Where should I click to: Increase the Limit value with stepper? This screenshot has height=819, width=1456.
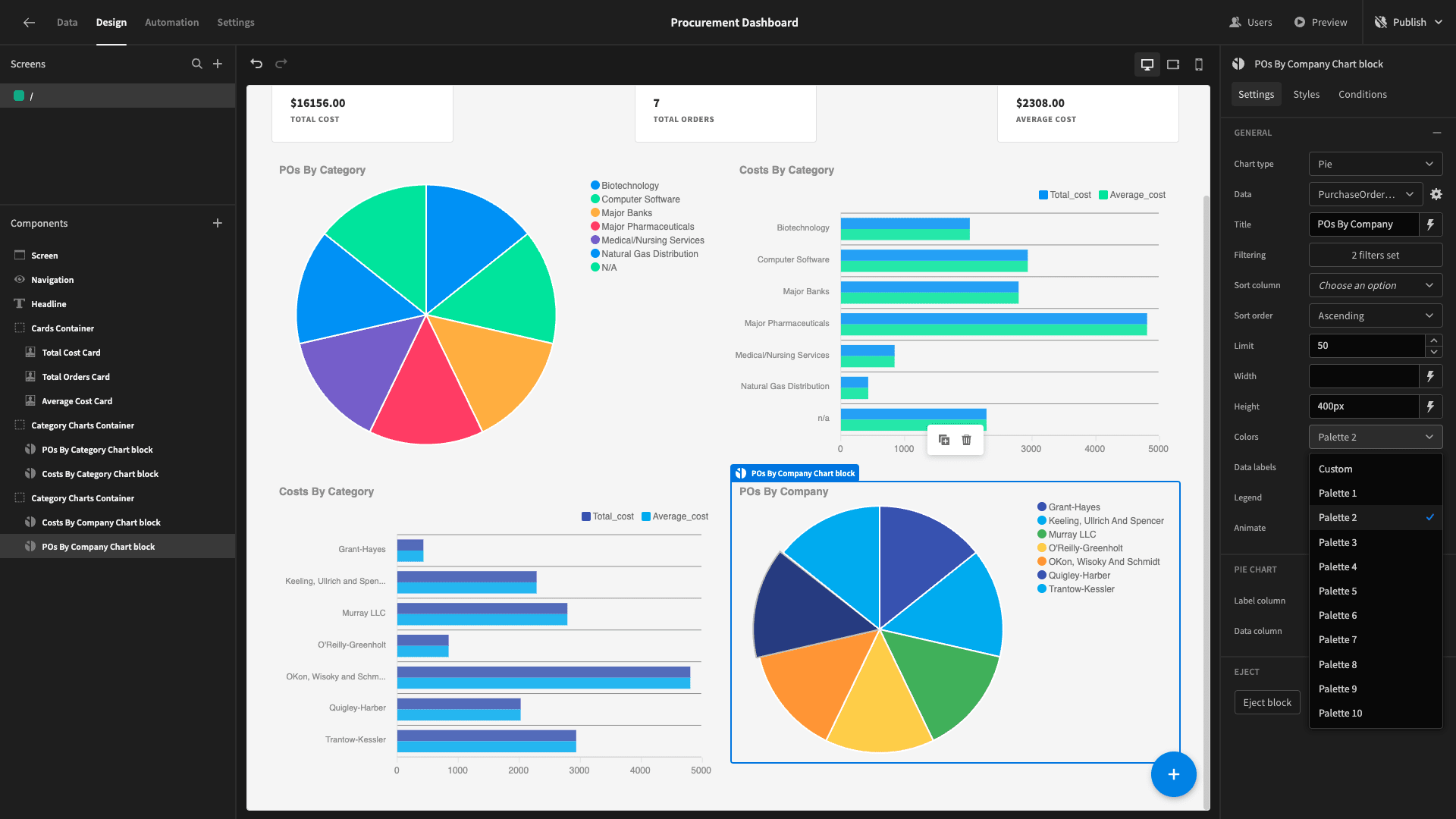1433,340
